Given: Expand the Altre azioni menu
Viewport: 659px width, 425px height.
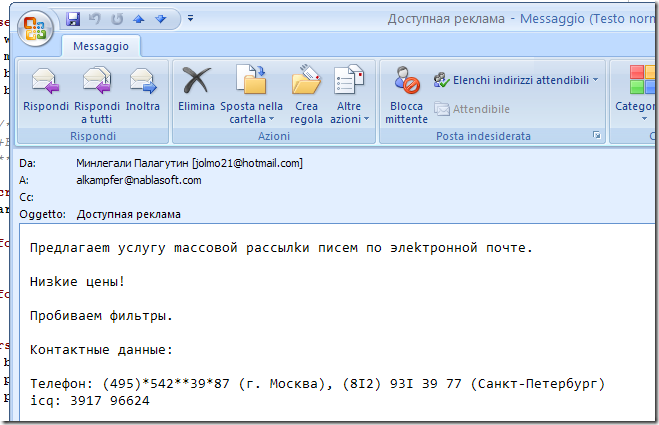Looking at the screenshot, I should tap(349, 111).
